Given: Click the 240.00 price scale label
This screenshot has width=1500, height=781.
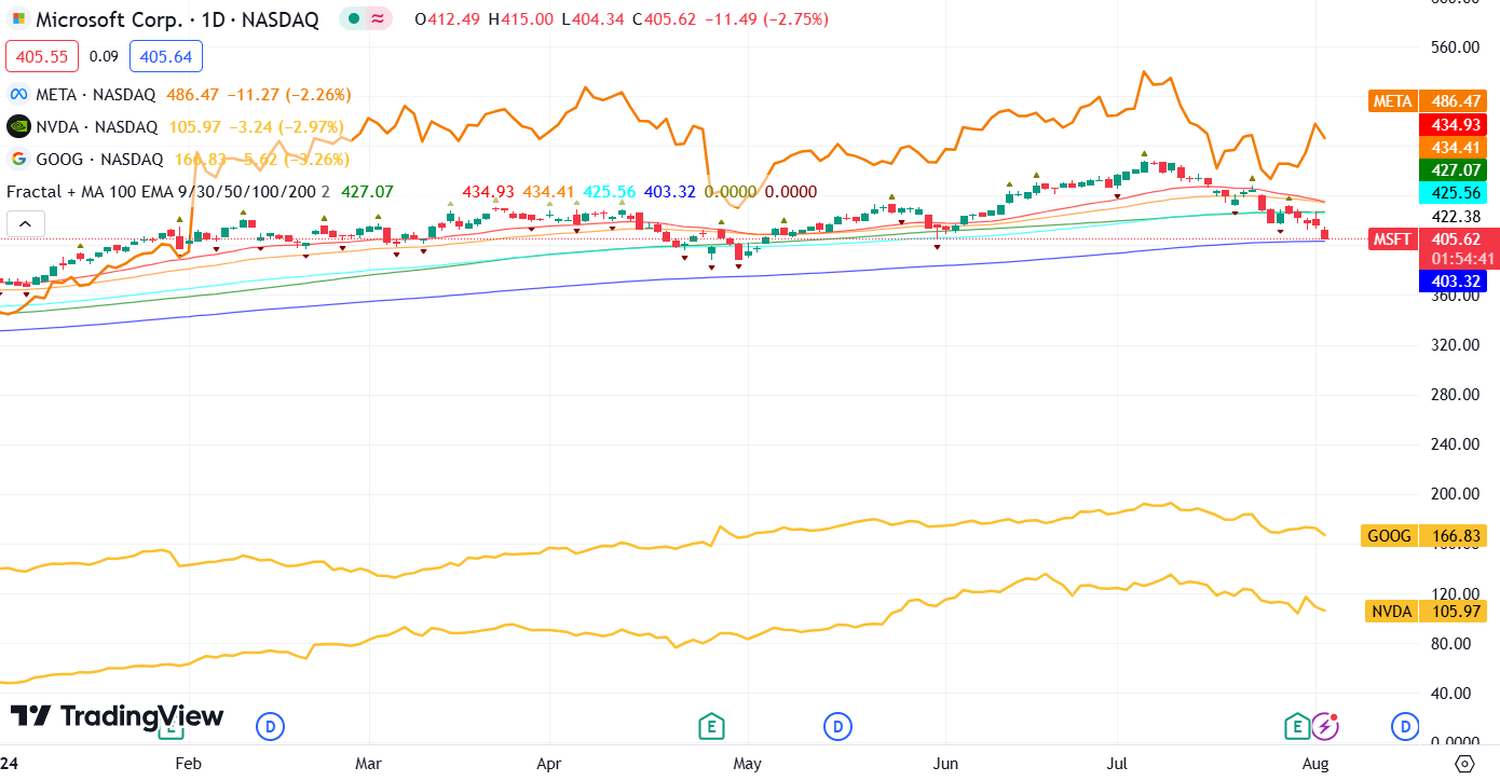Looking at the screenshot, I should tap(1455, 444).
